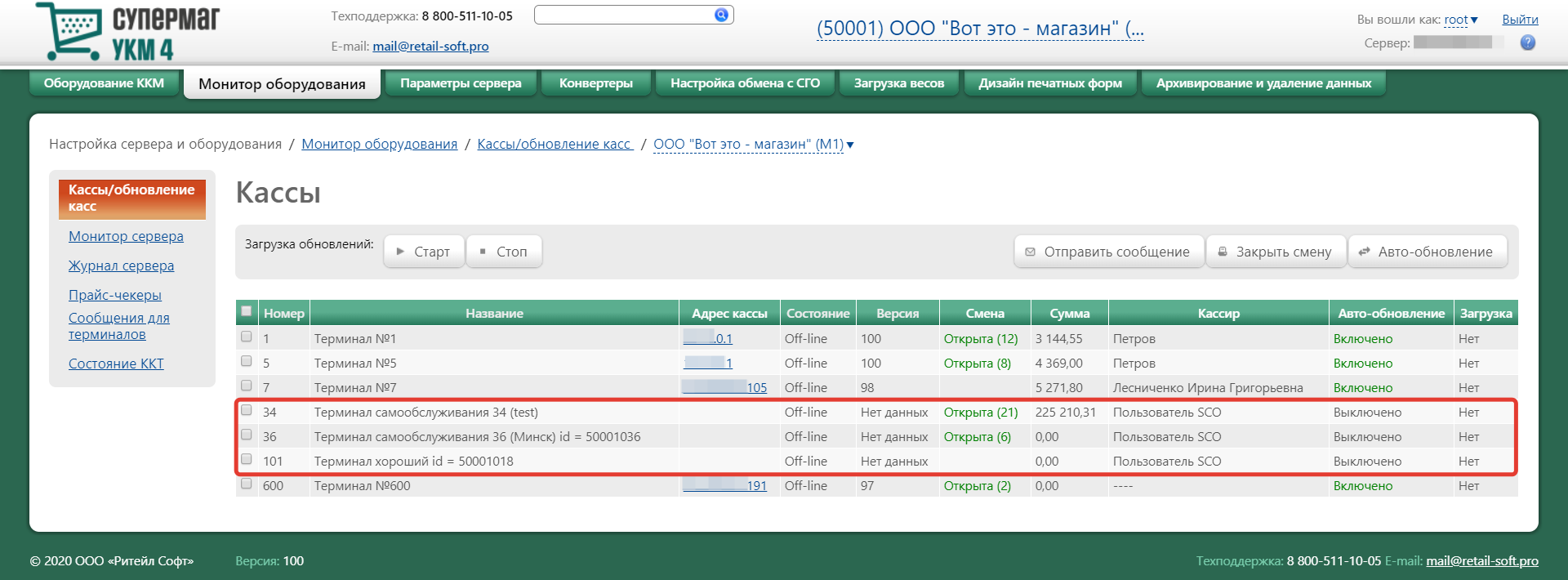Open Монитор сервера sidebar link
The image size is (1568, 580).
tap(126, 236)
